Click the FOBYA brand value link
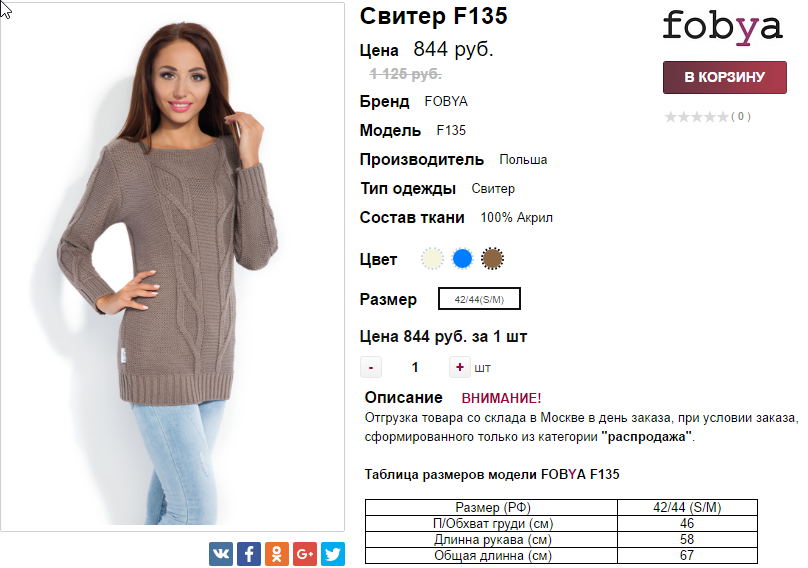 point(446,102)
